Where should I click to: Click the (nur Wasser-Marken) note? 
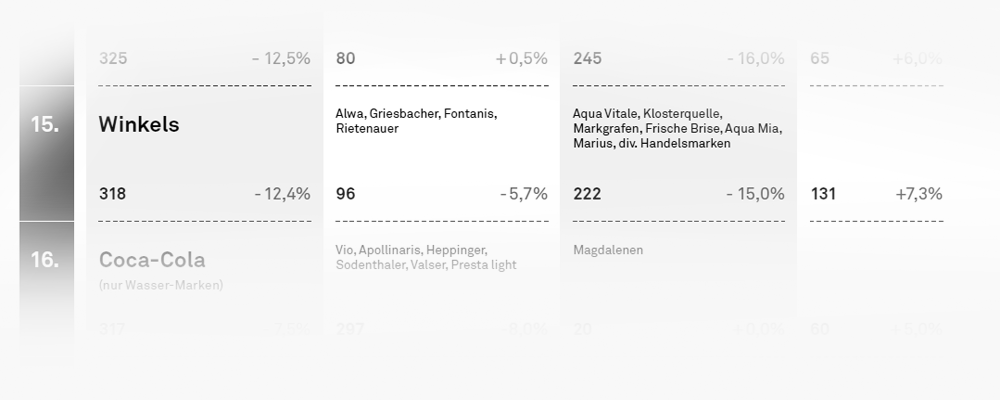tap(161, 286)
